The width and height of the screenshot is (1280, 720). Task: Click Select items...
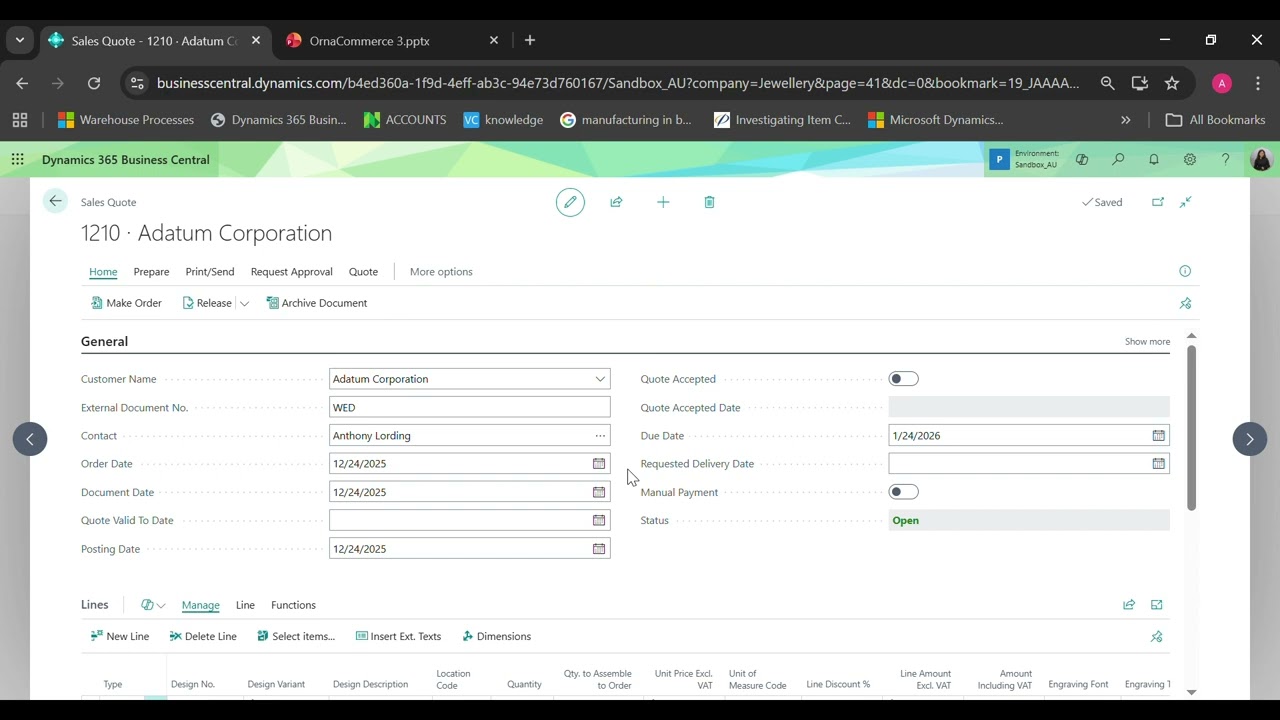[x=296, y=636]
